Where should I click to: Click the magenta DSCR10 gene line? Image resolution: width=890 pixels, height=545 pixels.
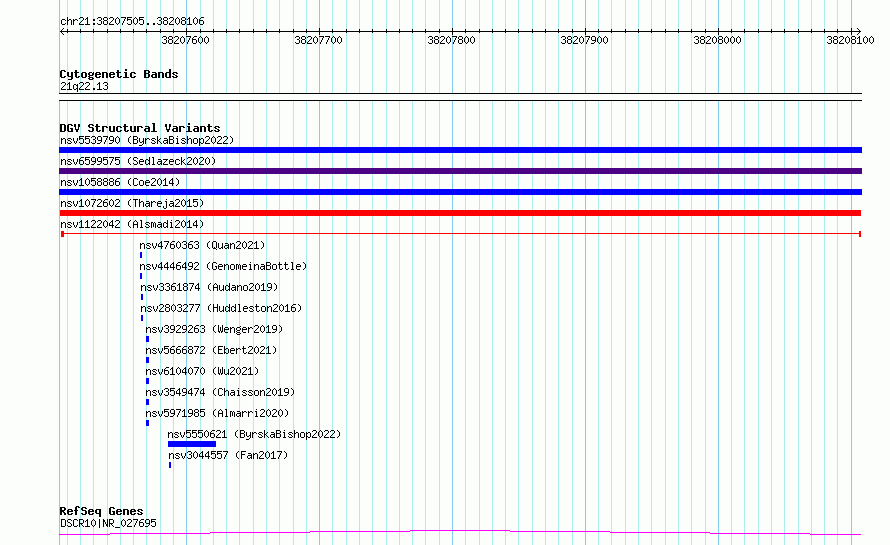(x=460, y=533)
